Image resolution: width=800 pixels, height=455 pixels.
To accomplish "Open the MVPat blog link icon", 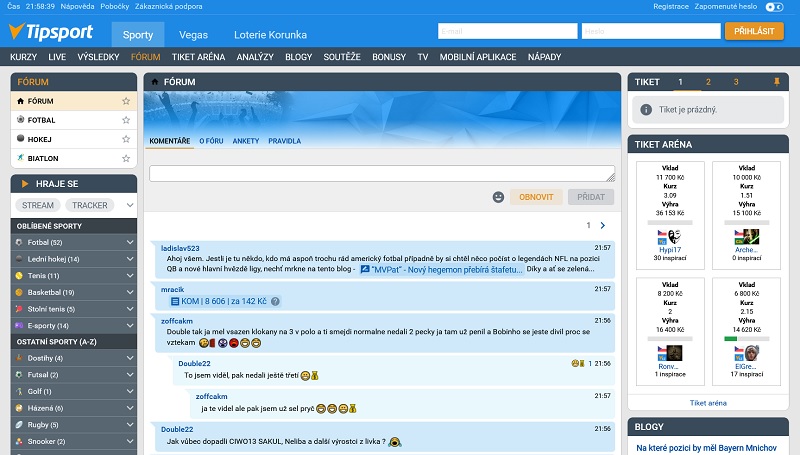I will (x=365, y=270).
